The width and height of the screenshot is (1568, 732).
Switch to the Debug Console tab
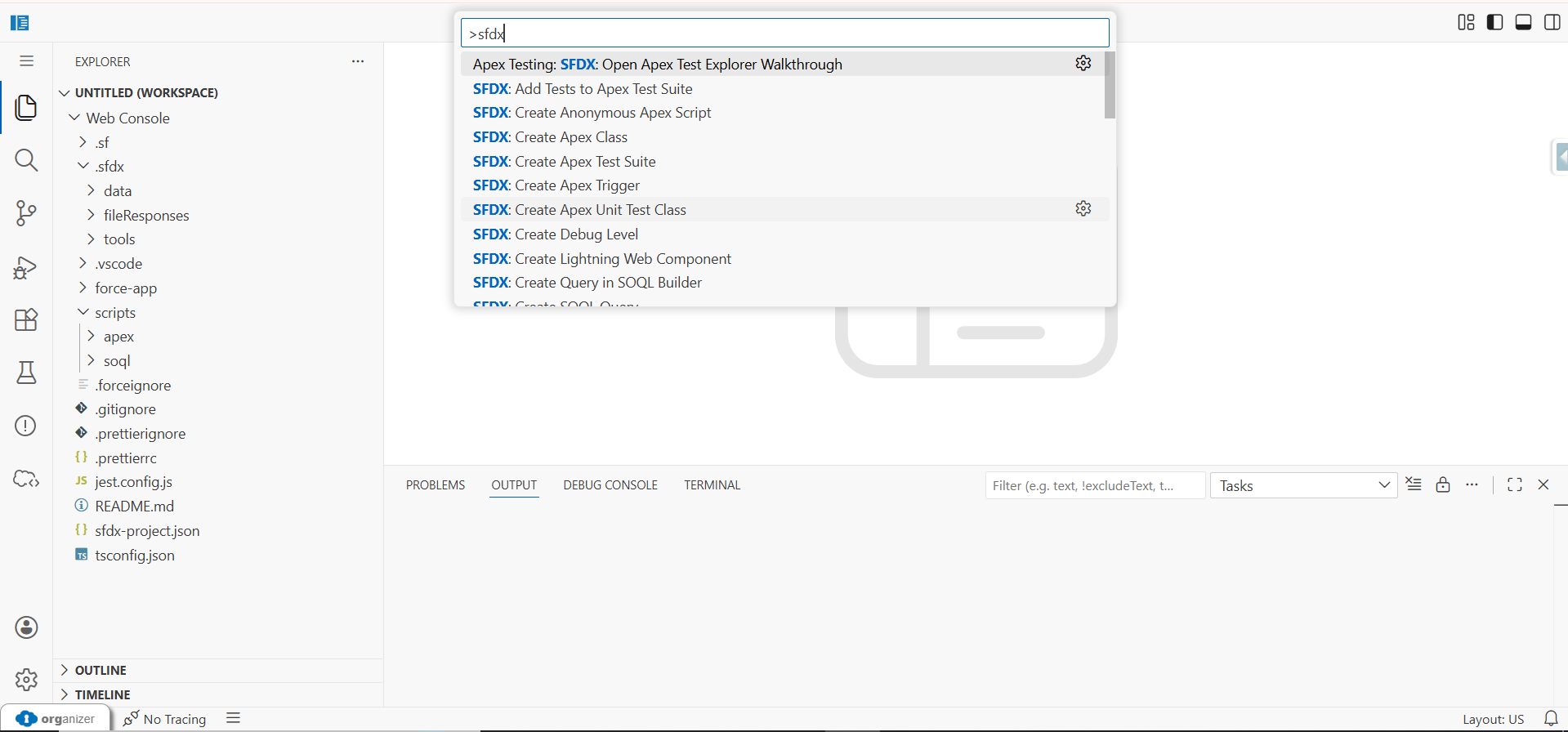[x=610, y=484]
